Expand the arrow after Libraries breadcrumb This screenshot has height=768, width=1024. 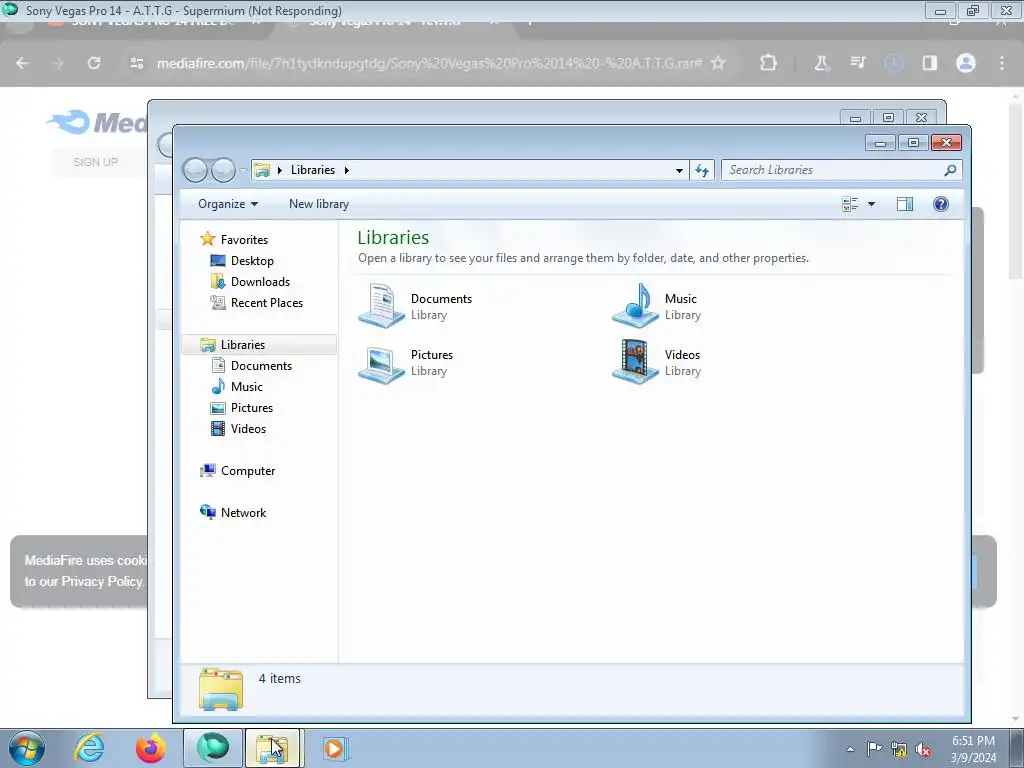[347, 170]
